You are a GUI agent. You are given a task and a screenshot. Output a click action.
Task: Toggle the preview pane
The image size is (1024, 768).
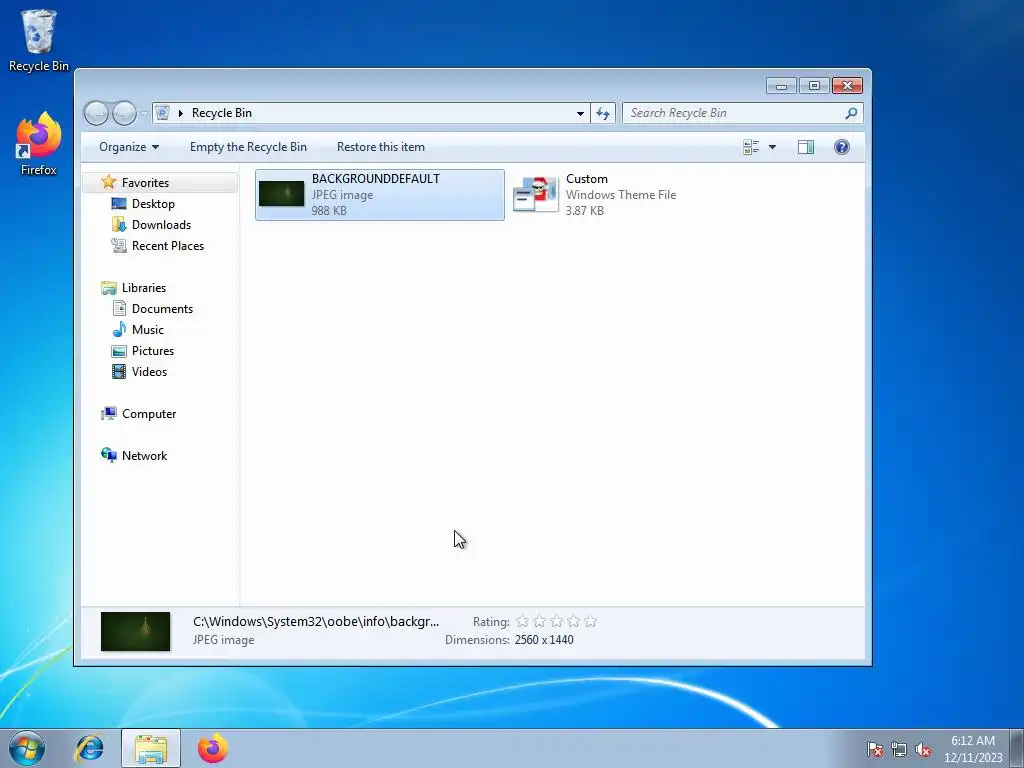[806, 147]
